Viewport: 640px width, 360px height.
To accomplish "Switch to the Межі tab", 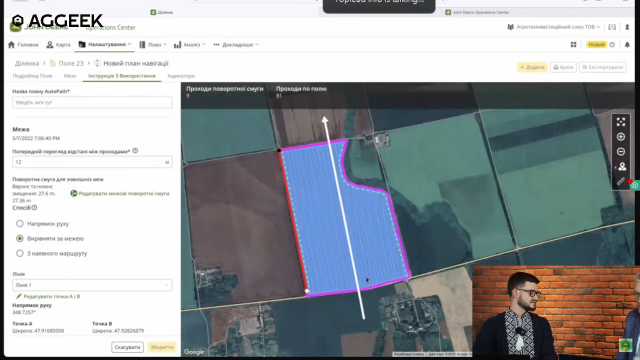I will pyautogui.click(x=70, y=76).
